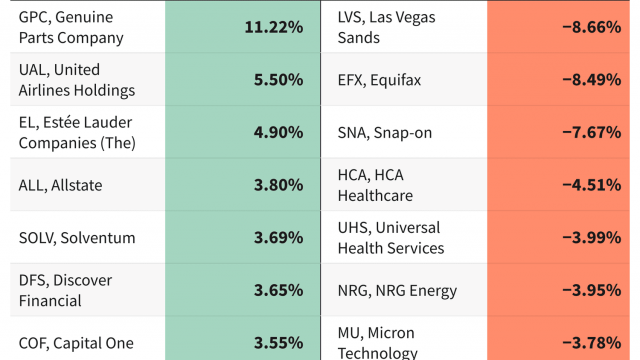Image resolution: width=640 pixels, height=360 pixels.
Task: Click the 4.90% gain value
Action: (x=278, y=132)
